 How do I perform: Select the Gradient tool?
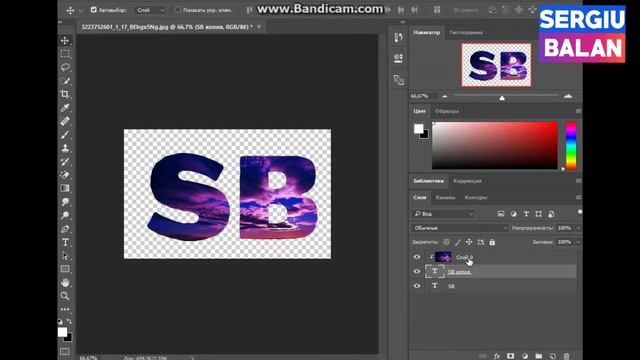[x=65, y=188]
